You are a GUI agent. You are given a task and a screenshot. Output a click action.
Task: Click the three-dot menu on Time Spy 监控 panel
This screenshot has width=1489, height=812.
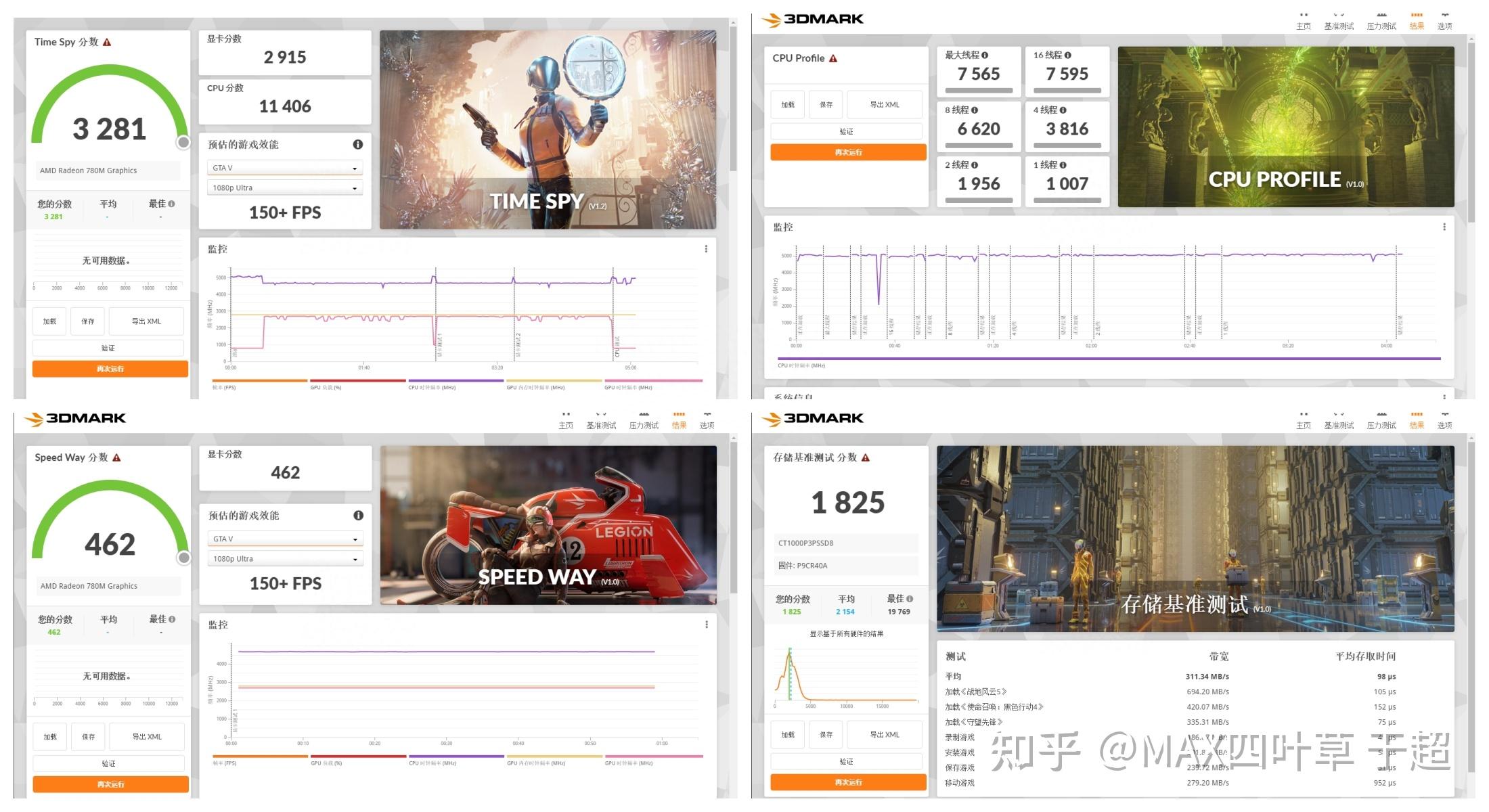tap(707, 248)
